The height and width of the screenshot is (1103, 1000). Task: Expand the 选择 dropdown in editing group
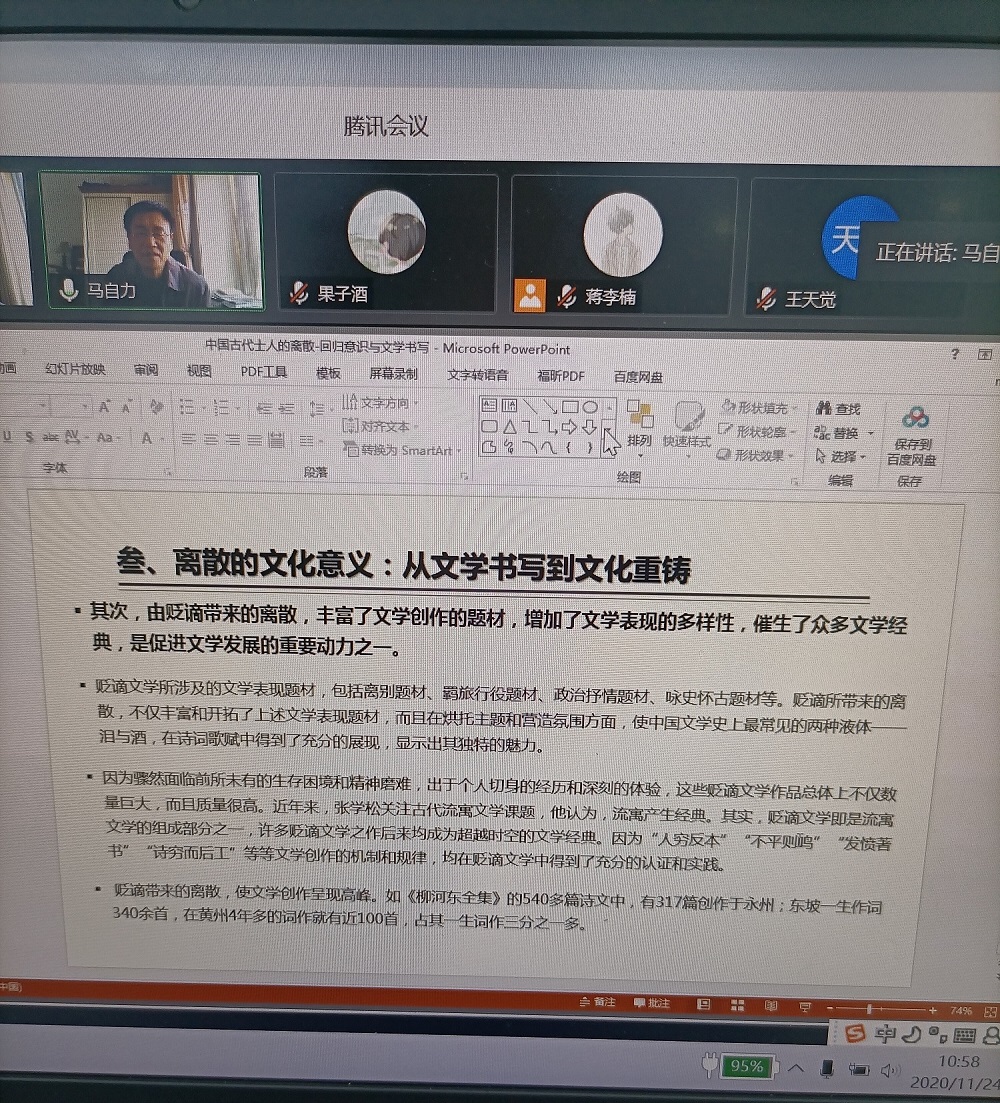(x=840, y=456)
